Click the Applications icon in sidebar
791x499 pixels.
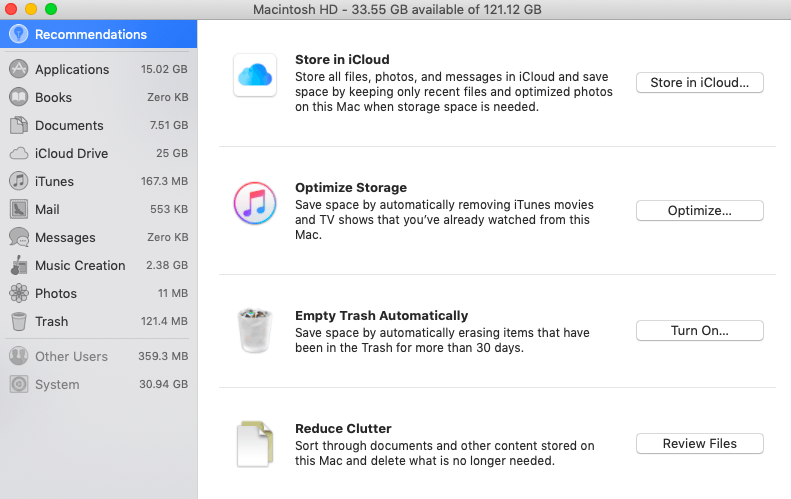point(19,69)
